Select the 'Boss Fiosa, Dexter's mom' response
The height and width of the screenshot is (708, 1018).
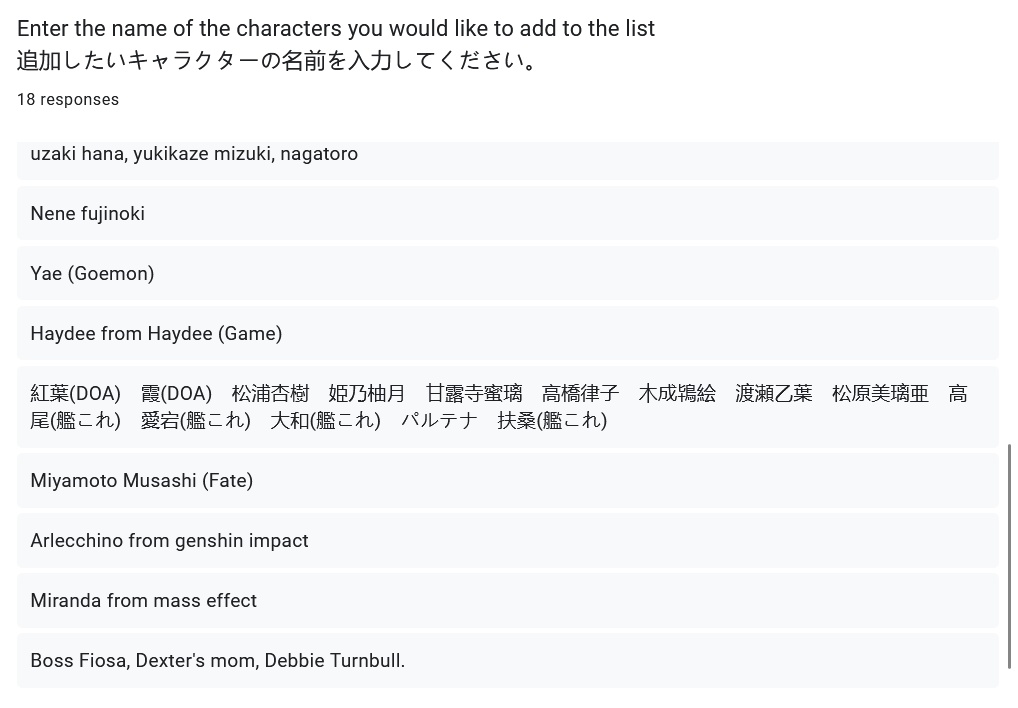tap(217, 661)
